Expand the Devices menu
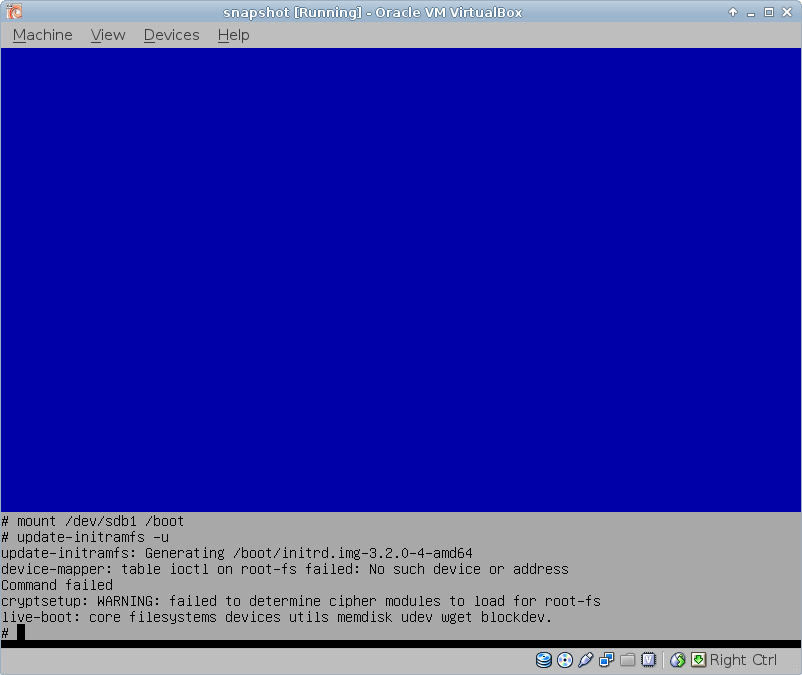802x675 pixels. pyautogui.click(x=171, y=35)
